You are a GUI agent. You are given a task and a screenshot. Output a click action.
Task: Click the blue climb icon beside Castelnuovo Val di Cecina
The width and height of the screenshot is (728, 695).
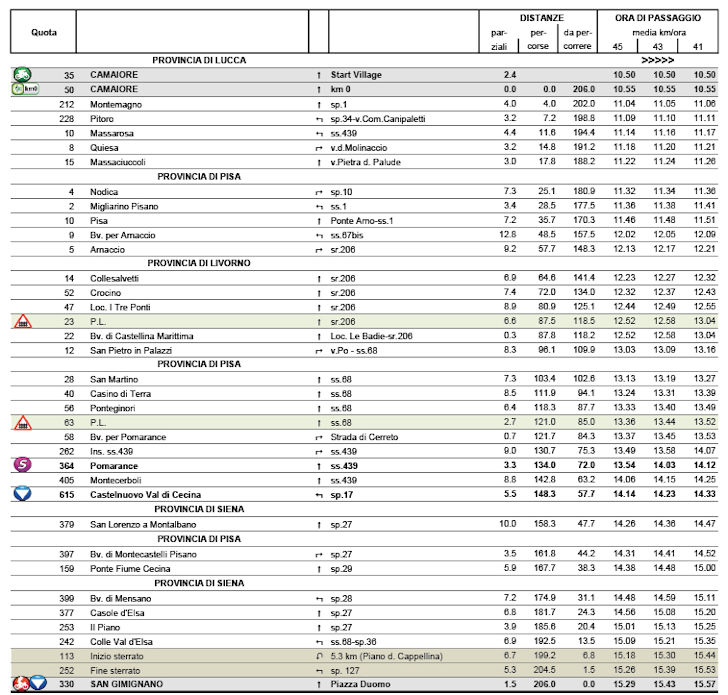tap(21, 494)
